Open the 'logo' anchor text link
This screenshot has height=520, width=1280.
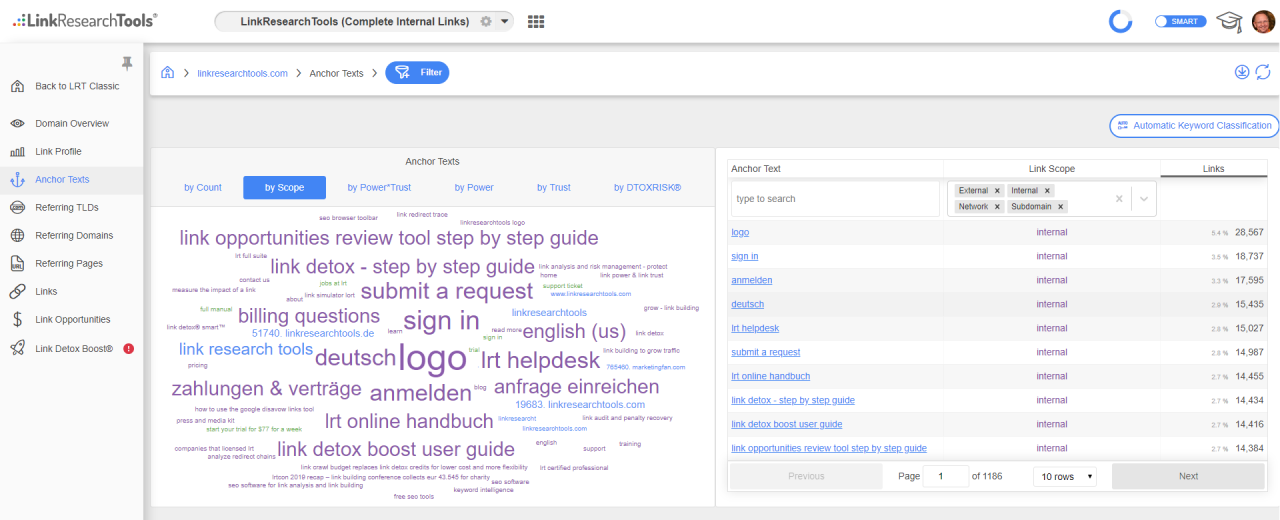[x=740, y=232]
